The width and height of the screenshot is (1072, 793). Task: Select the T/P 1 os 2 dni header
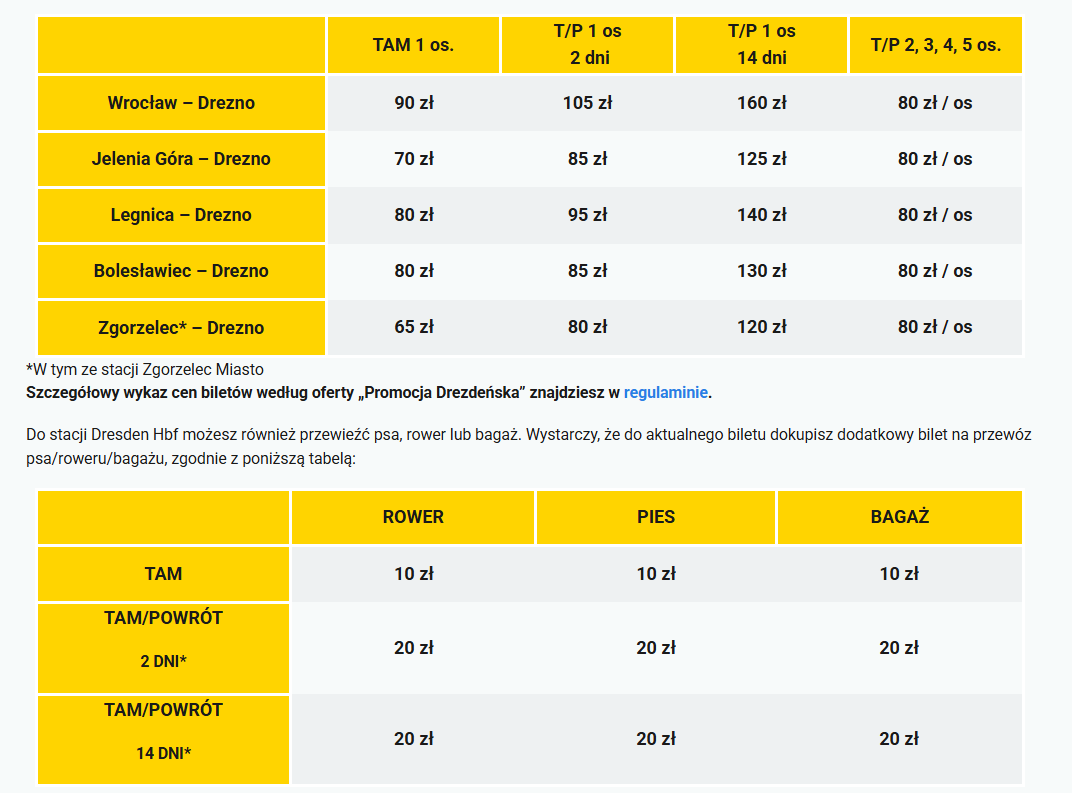587,45
